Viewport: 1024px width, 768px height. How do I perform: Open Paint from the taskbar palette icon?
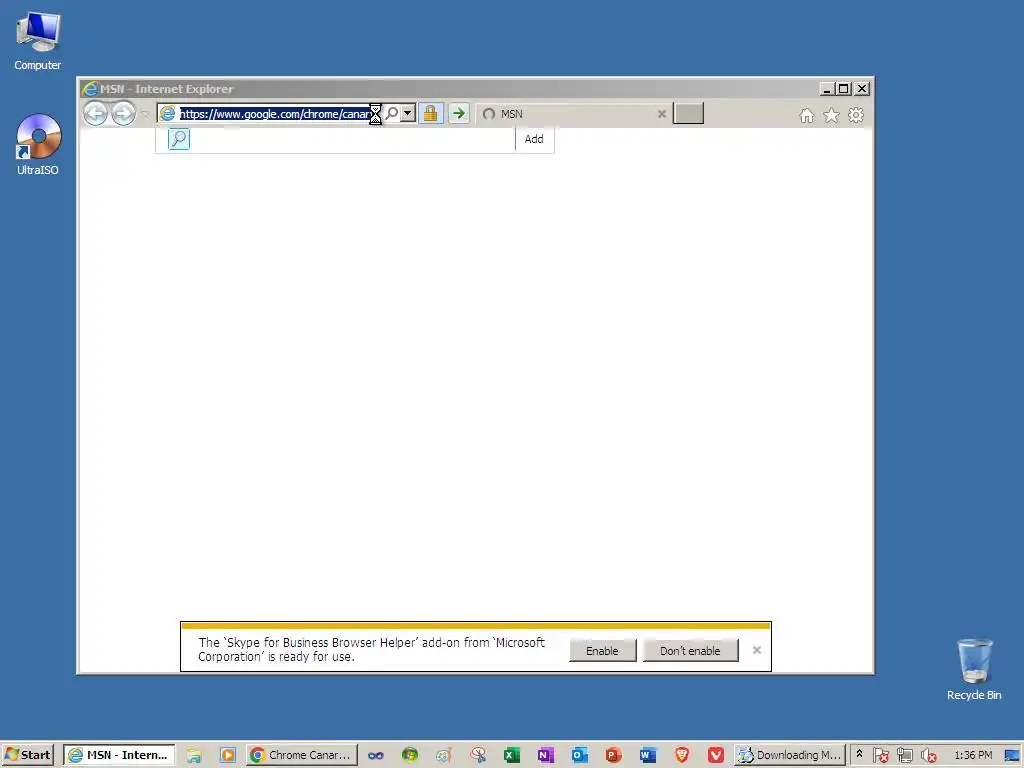click(444, 756)
